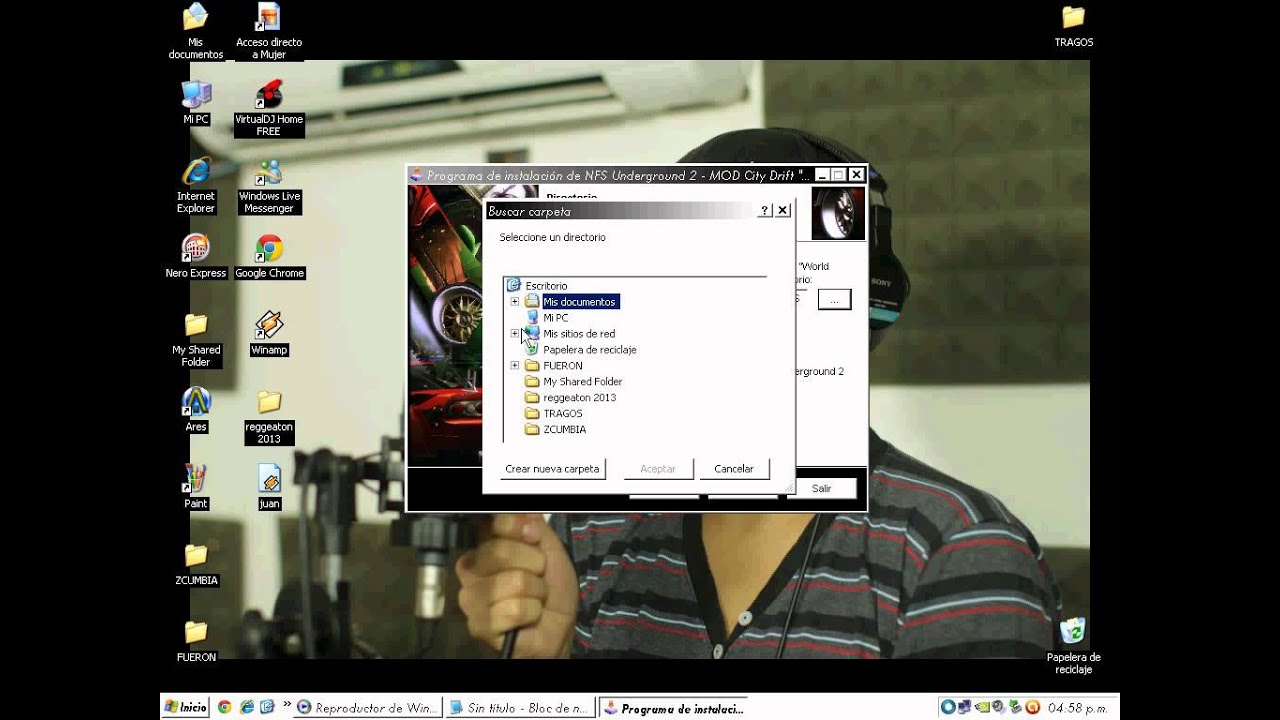Click Aceptar button in Buscar carpeta
Viewport: 1280px width, 720px height.
658,468
